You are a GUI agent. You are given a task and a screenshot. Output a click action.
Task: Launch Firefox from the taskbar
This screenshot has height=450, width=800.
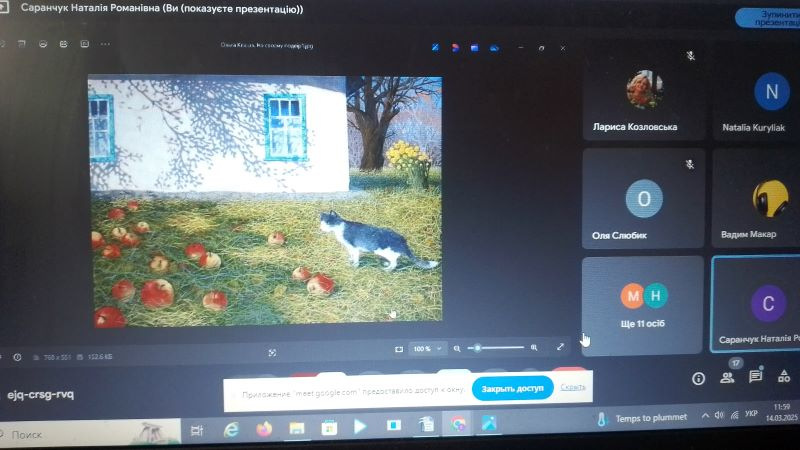[264, 429]
